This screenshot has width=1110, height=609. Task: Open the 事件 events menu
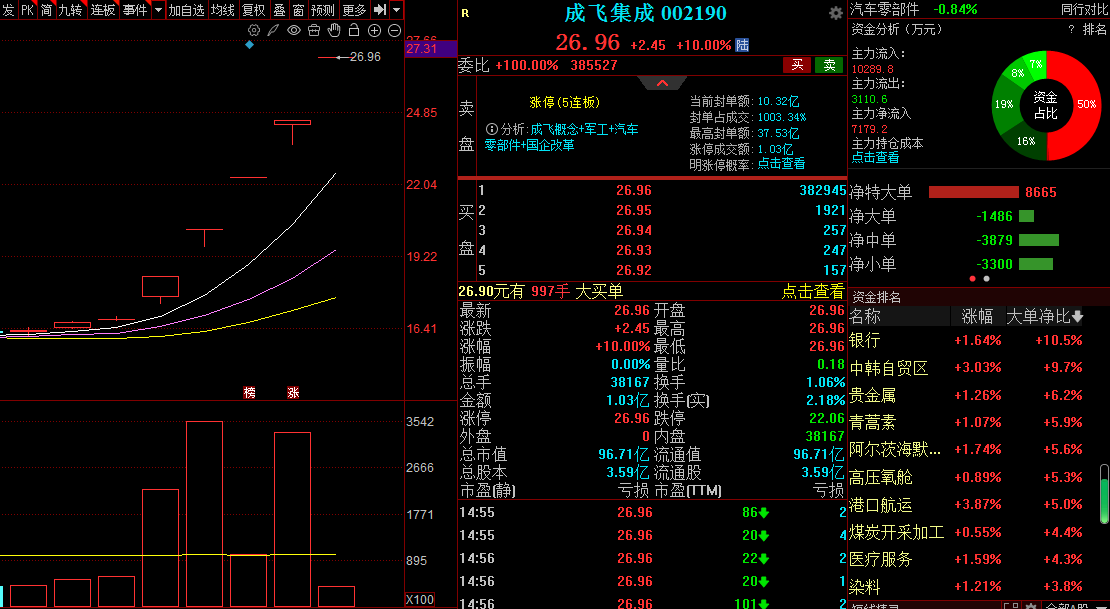[135, 10]
